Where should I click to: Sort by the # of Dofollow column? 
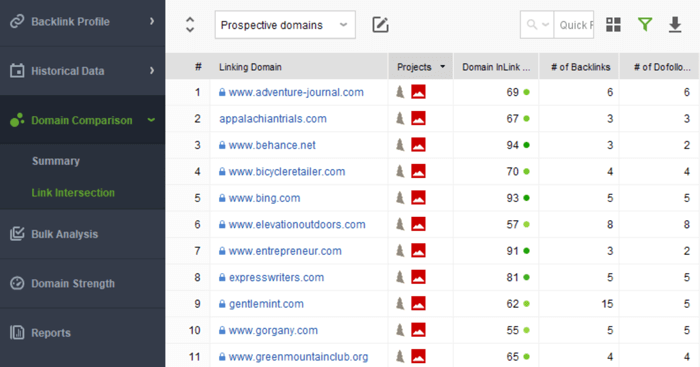tap(660, 67)
